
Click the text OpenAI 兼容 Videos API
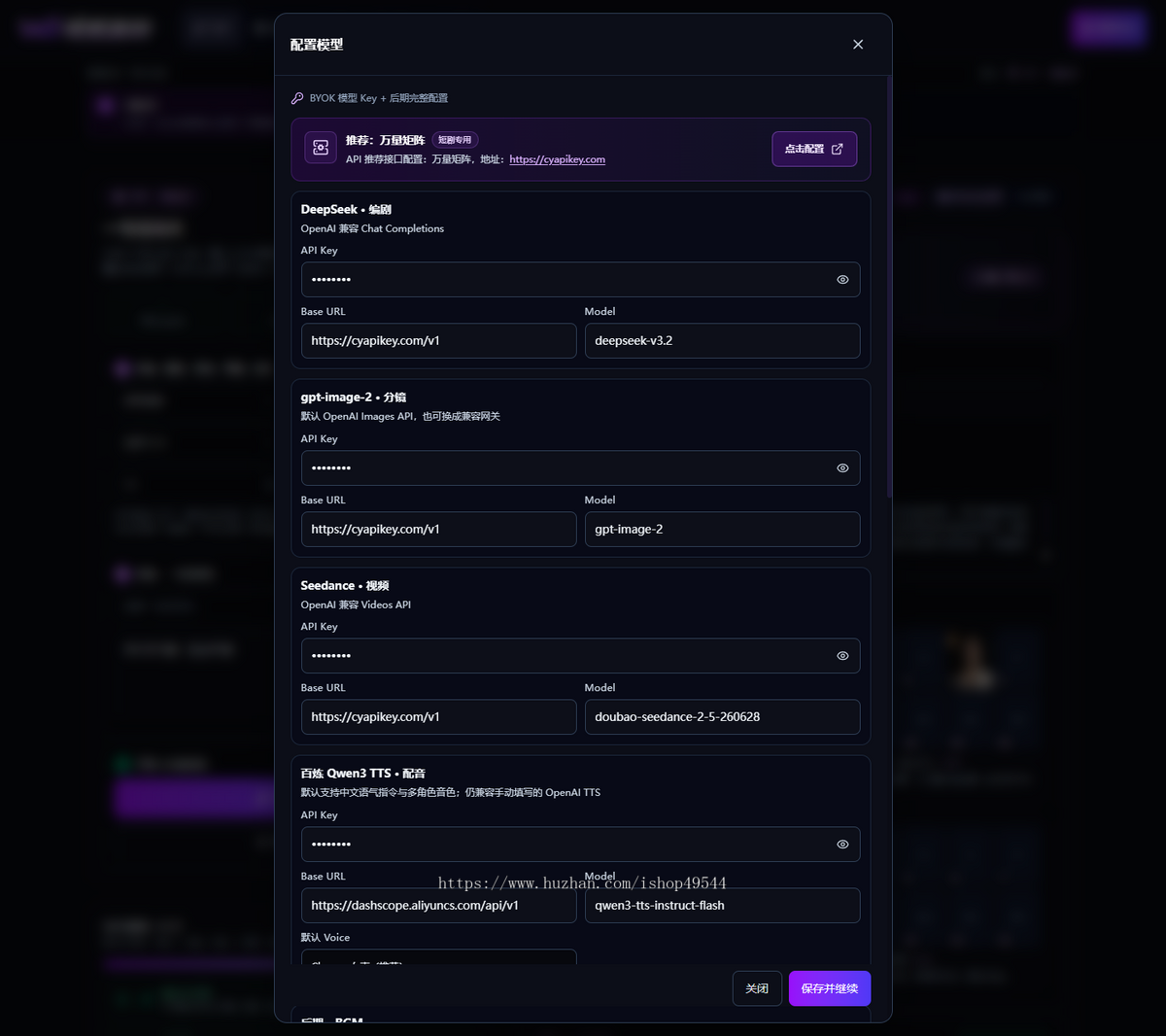tap(356, 605)
